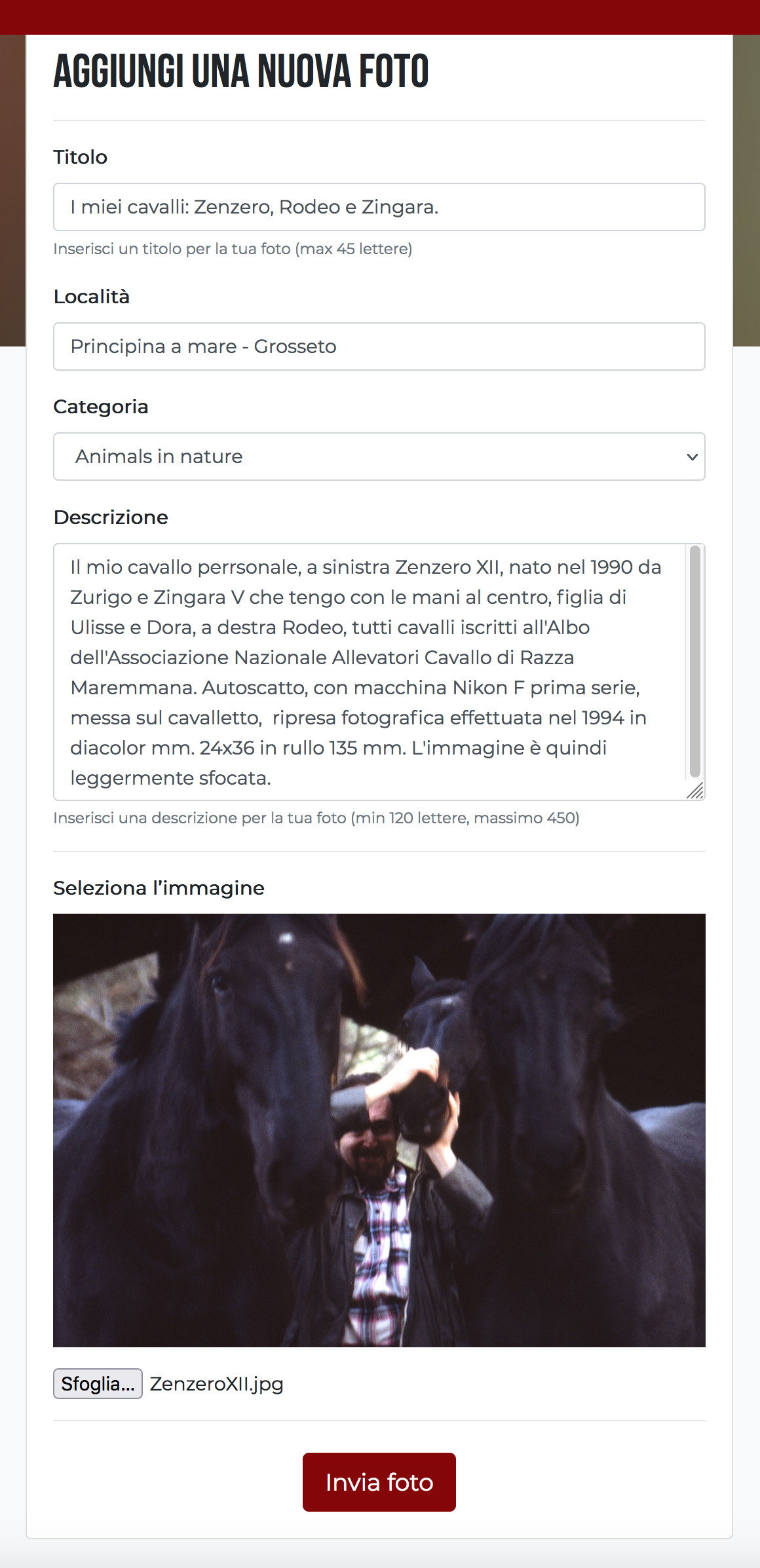The image size is (760, 1568).
Task: Click the Località field label
Action: (x=91, y=297)
